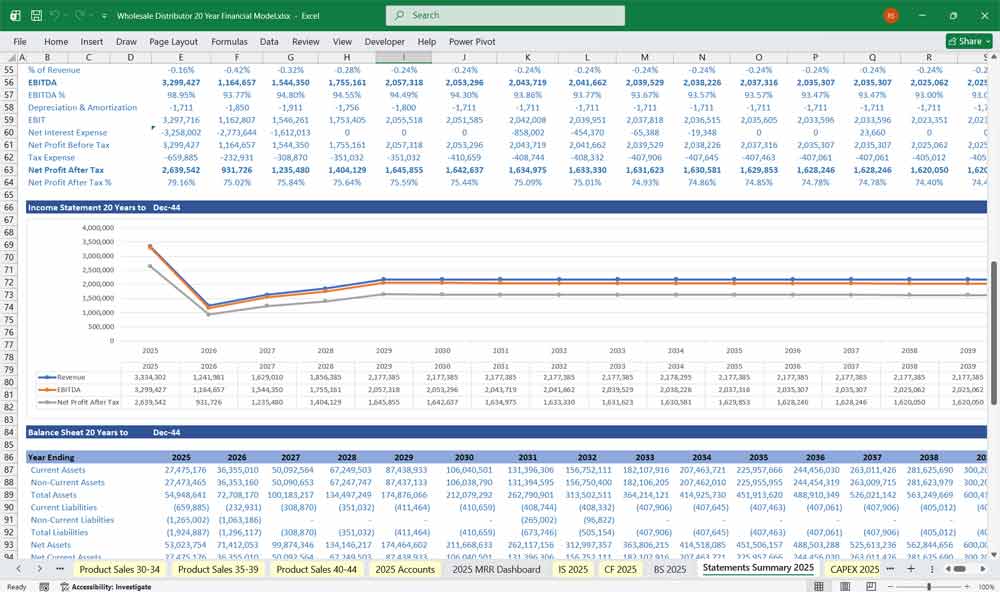Open Page Layout view via status bar icon
This screenshot has width=1000, height=592.
(845, 586)
